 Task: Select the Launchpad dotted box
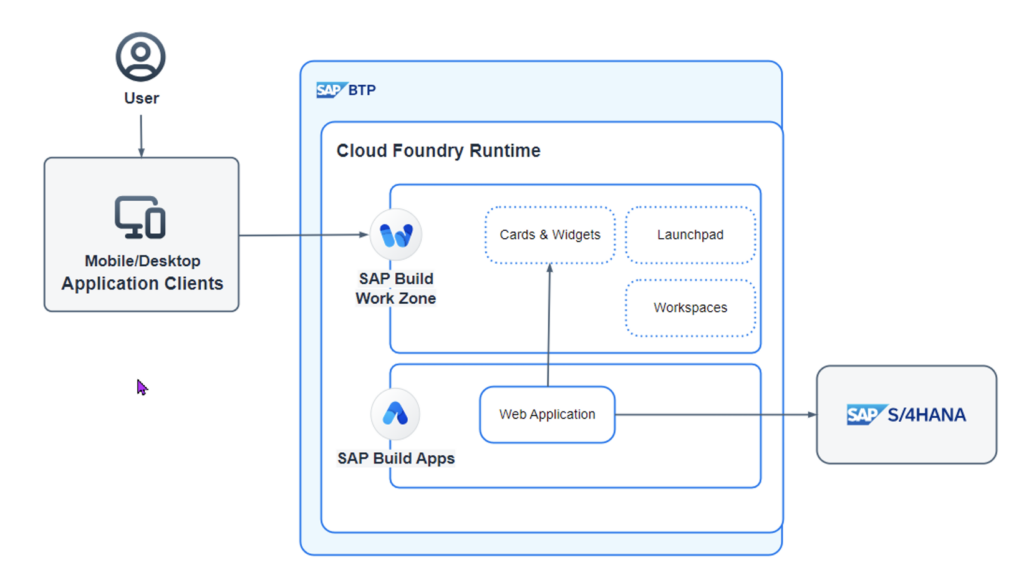(690, 235)
